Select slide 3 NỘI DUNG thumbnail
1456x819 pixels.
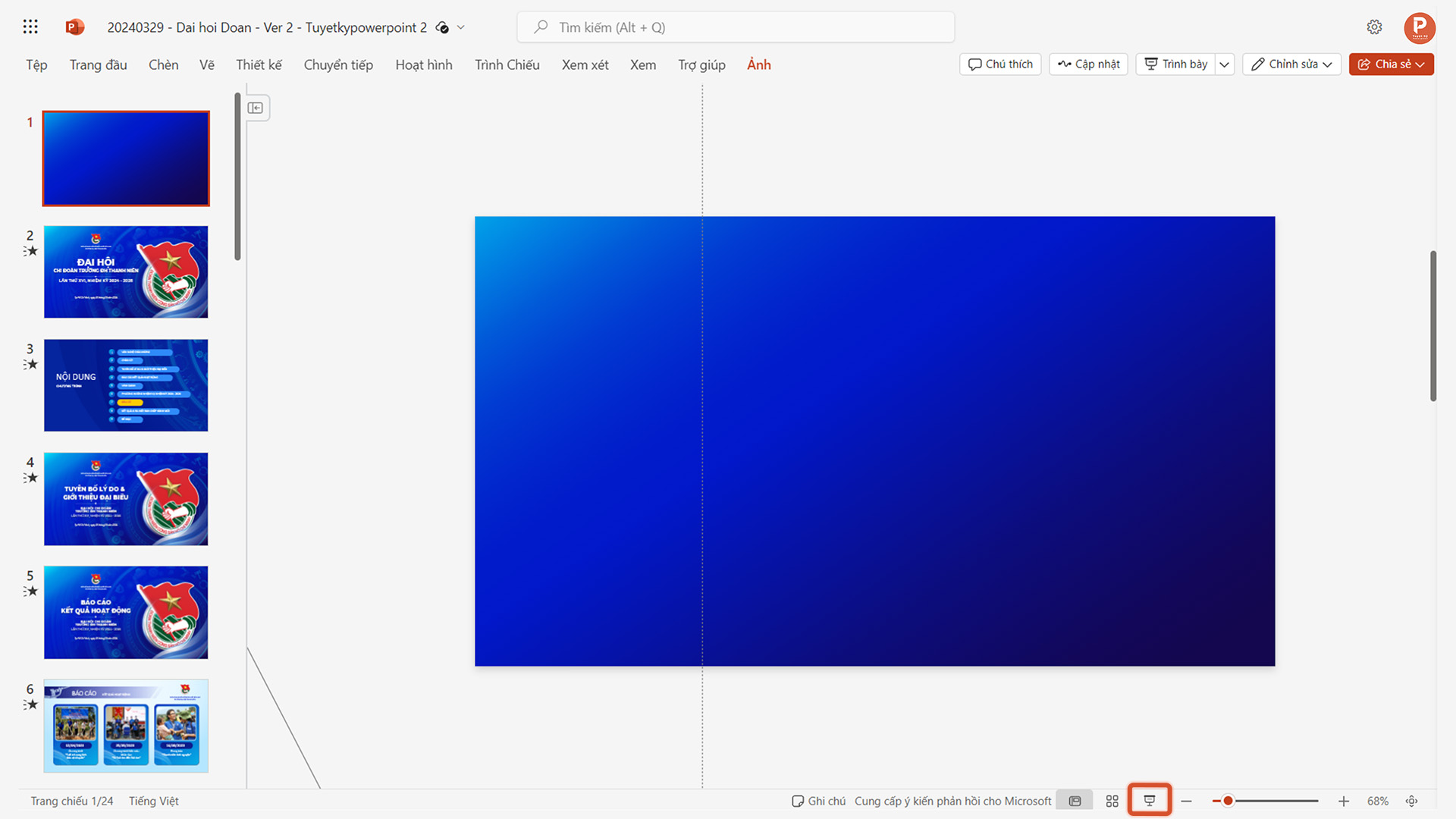pos(126,385)
